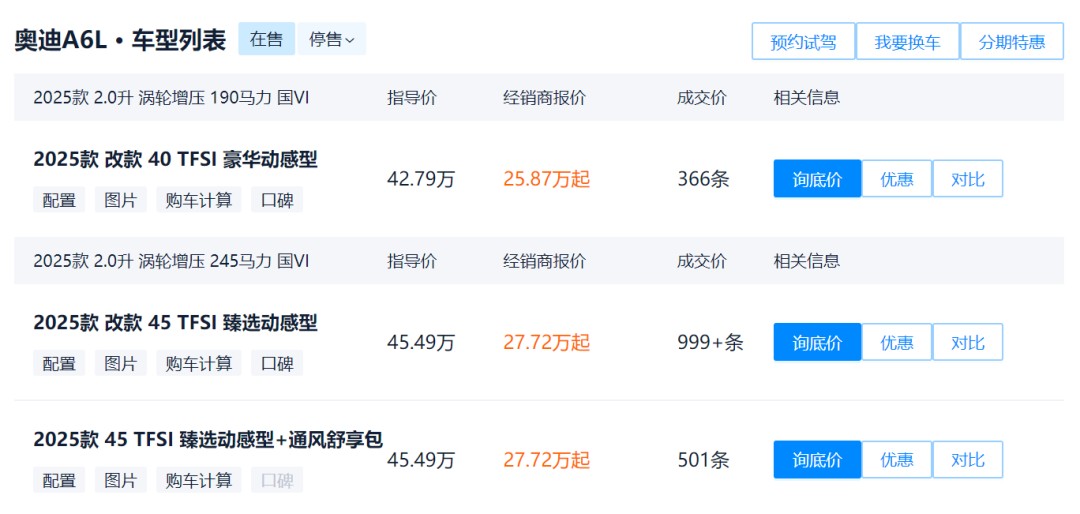Click the 分期特惠 button

1011,42
